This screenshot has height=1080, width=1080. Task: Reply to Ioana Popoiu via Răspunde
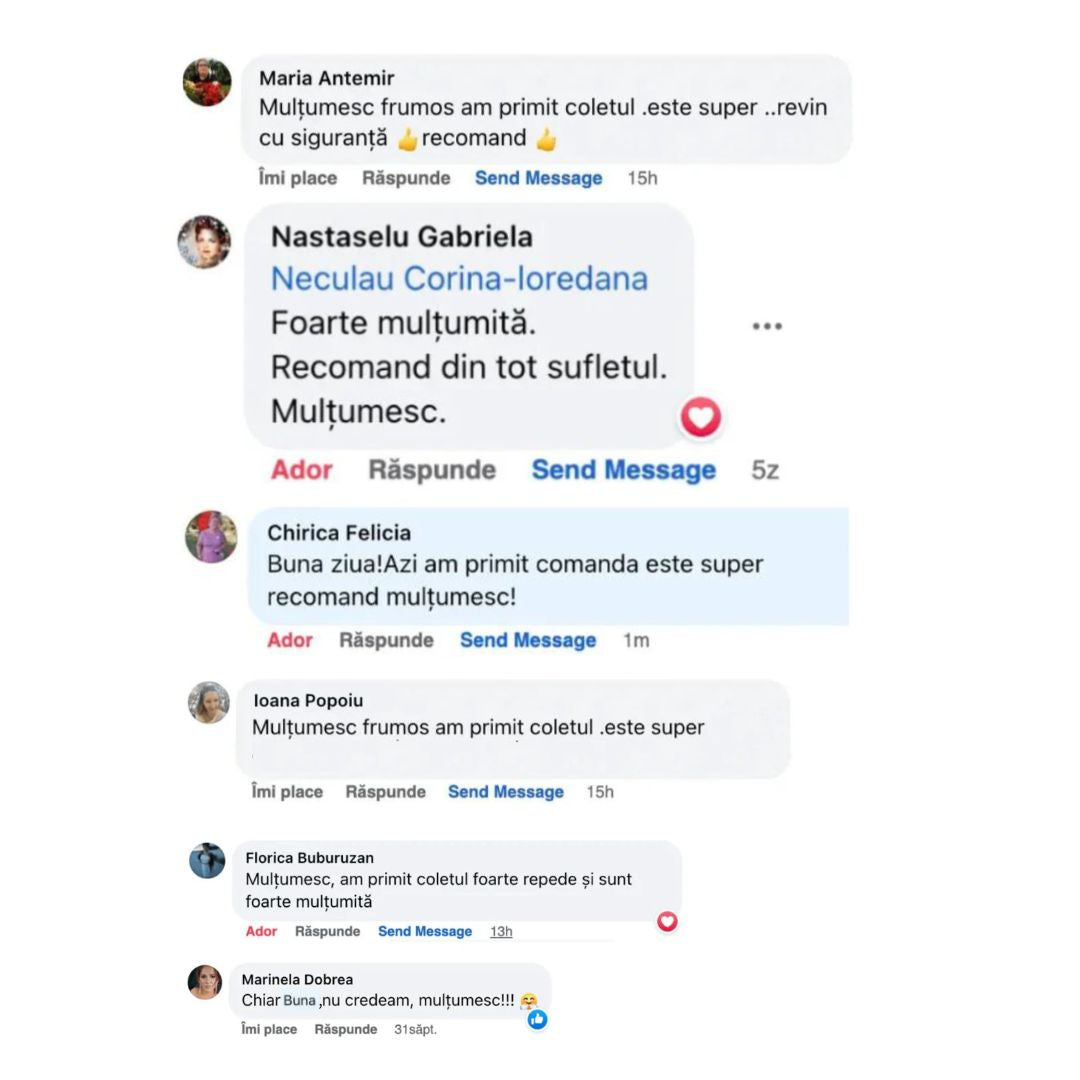(x=386, y=792)
